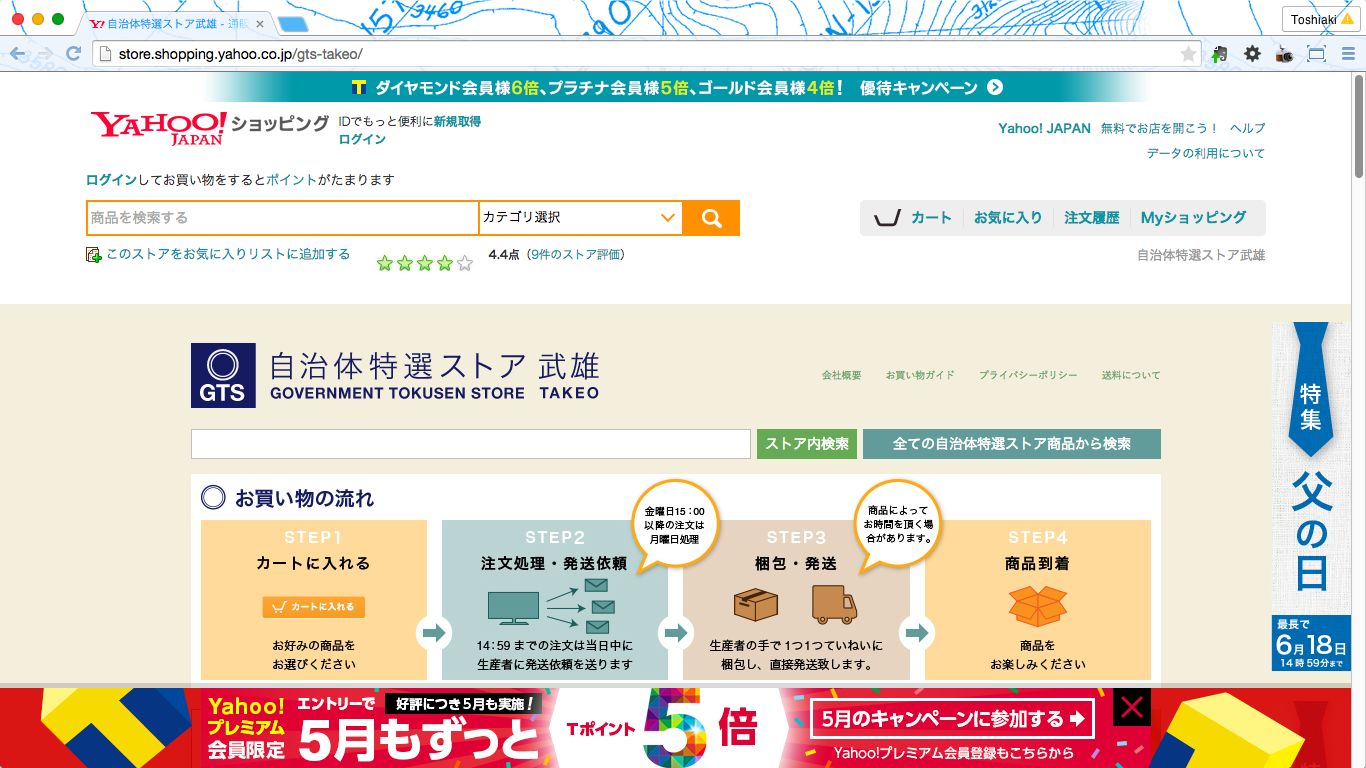Click the star rating icons
This screenshot has width=1366, height=768.
pos(424,264)
